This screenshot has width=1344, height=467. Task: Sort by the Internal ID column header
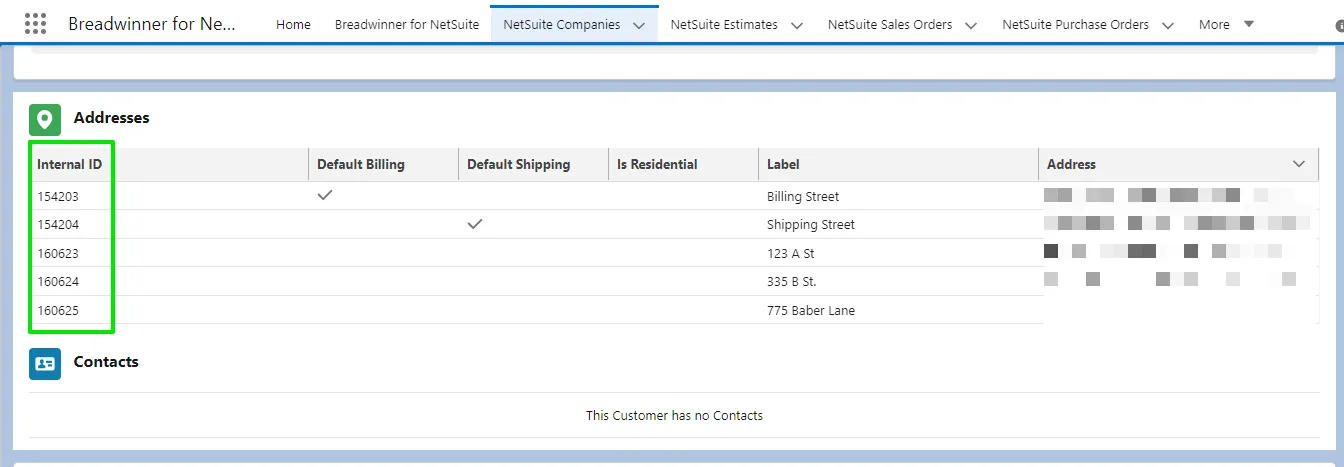(x=70, y=164)
